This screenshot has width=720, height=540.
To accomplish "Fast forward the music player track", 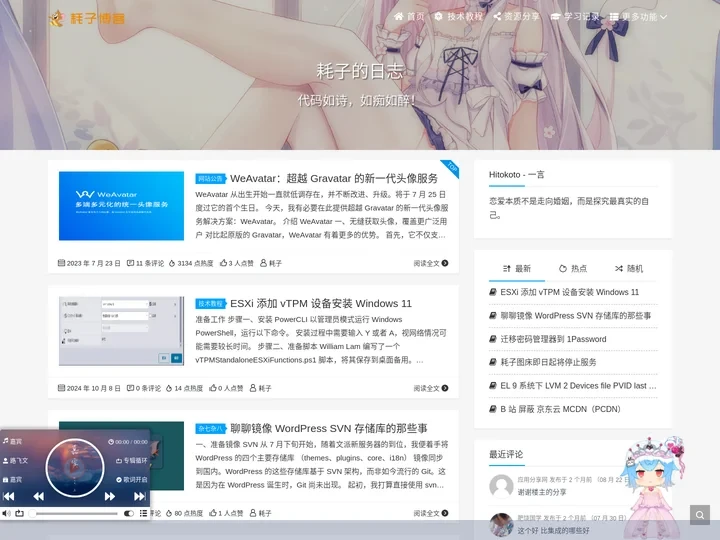I will point(110,496).
